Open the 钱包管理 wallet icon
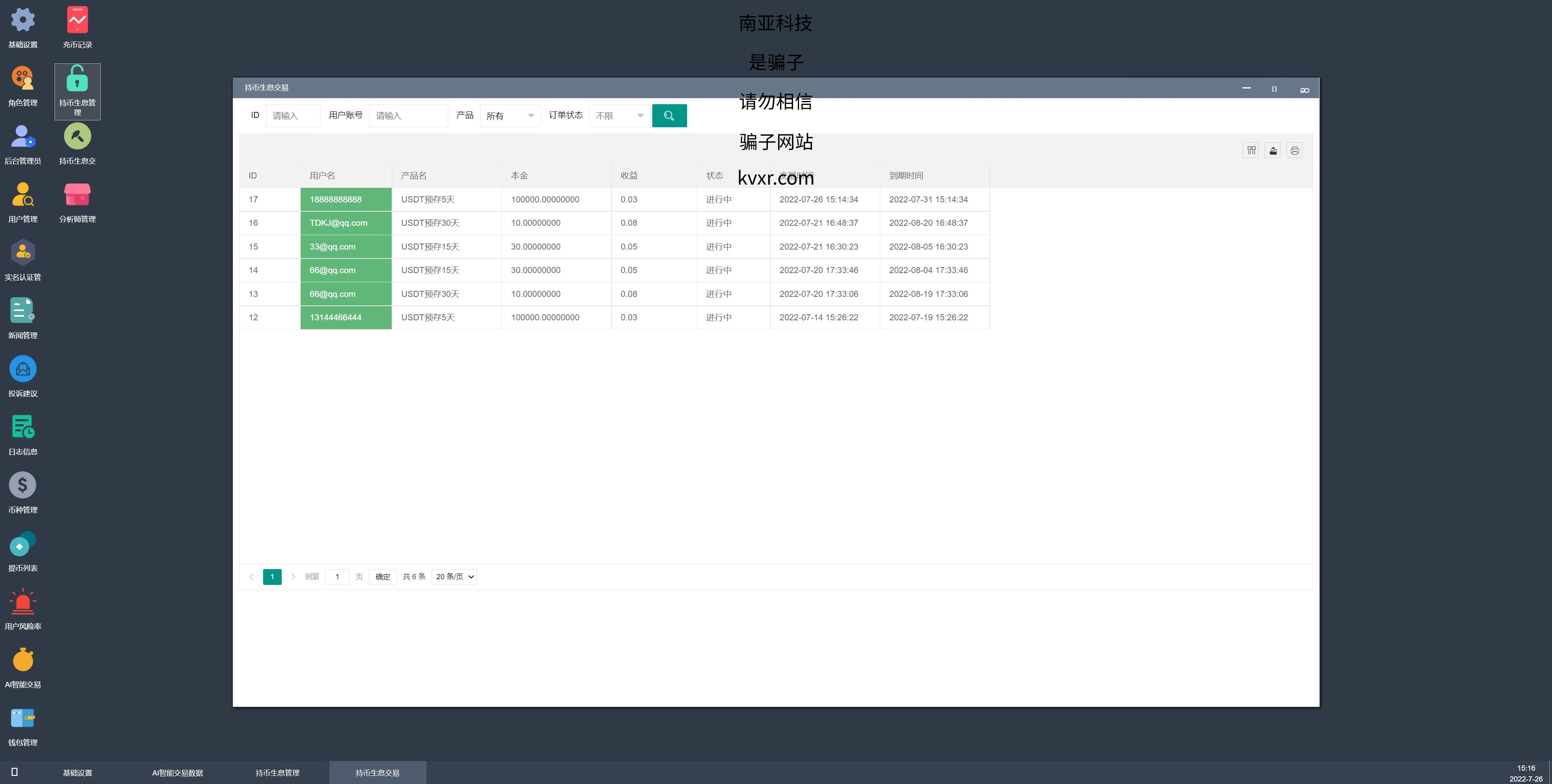Viewport: 1552px width, 784px height. point(23,719)
